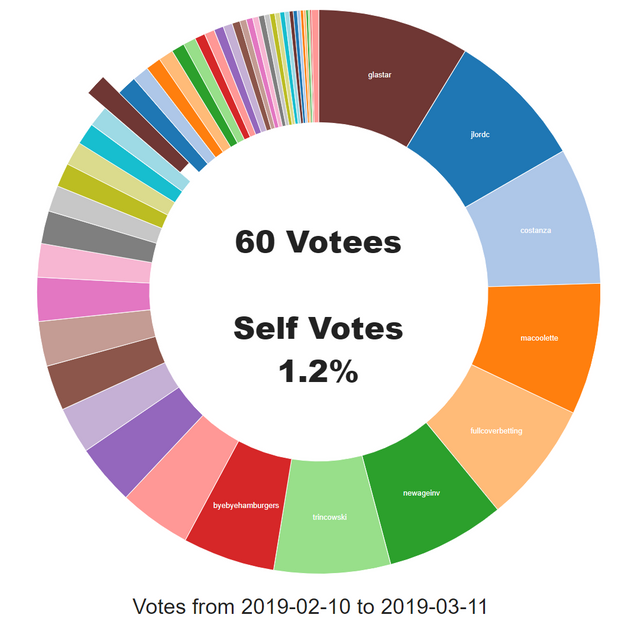Click the trincowski light green segment
The image size is (640, 618).
tap(330, 517)
